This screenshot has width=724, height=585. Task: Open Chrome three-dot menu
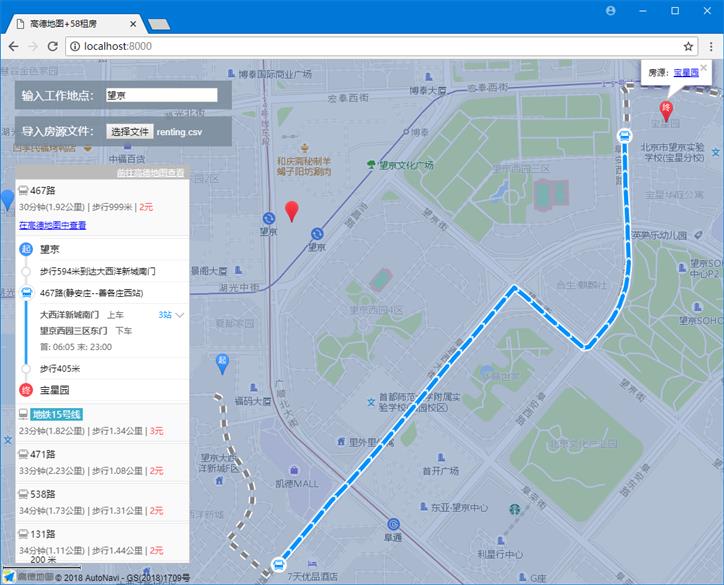click(x=711, y=46)
